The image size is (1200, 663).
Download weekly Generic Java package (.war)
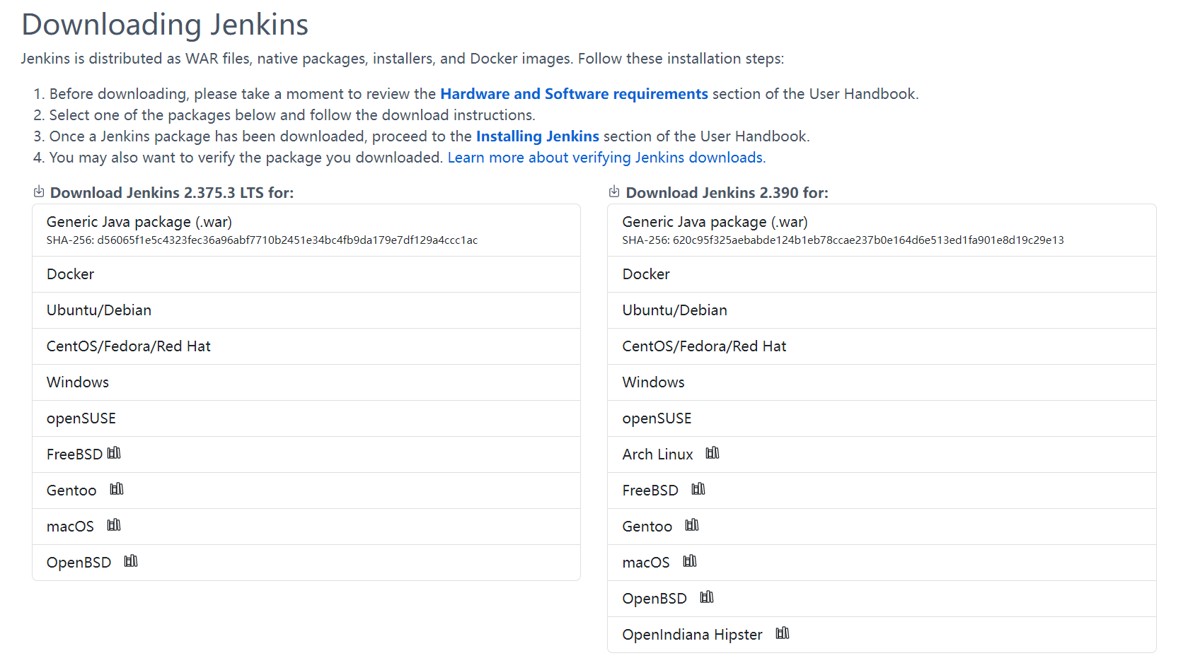tap(715, 222)
